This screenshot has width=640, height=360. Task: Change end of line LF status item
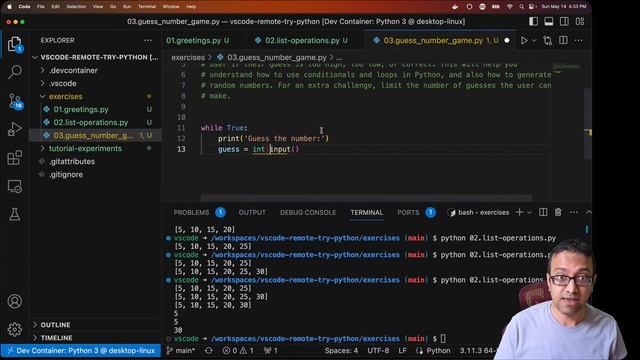402,351
